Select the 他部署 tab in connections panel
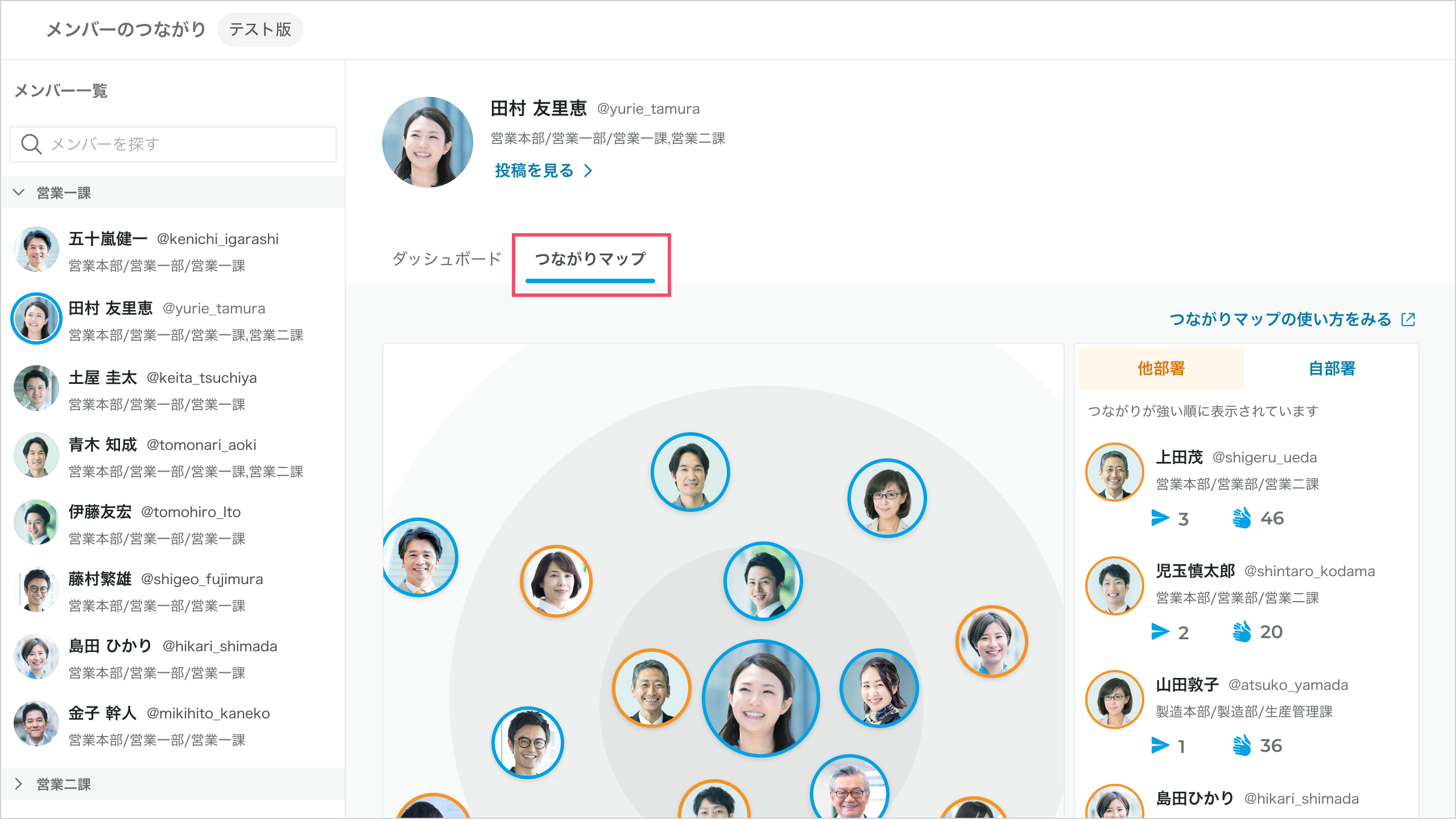1456x819 pixels. click(1161, 369)
